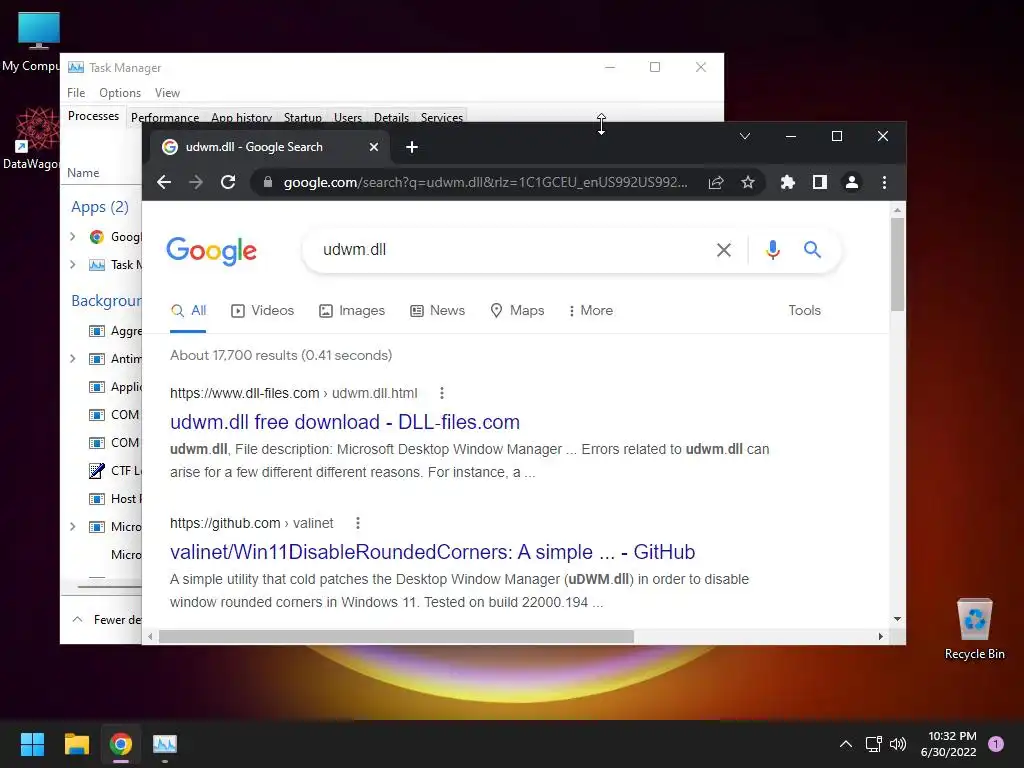Click the site lock icon in address bar
This screenshot has height=768, width=1024.
[268, 182]
